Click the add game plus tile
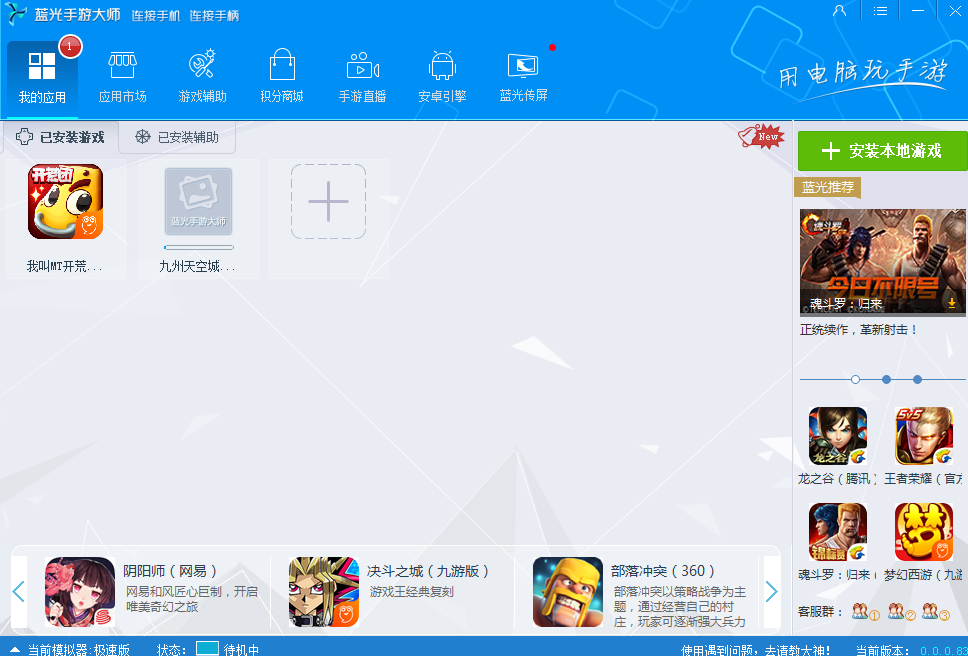 coord(328,201)
